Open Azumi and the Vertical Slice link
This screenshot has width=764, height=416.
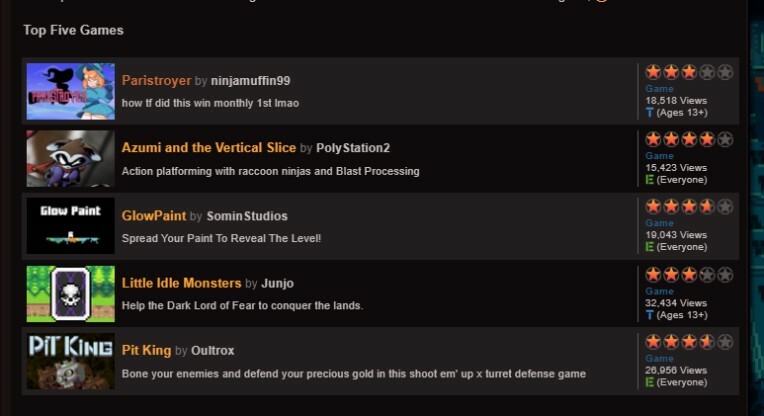209,148
